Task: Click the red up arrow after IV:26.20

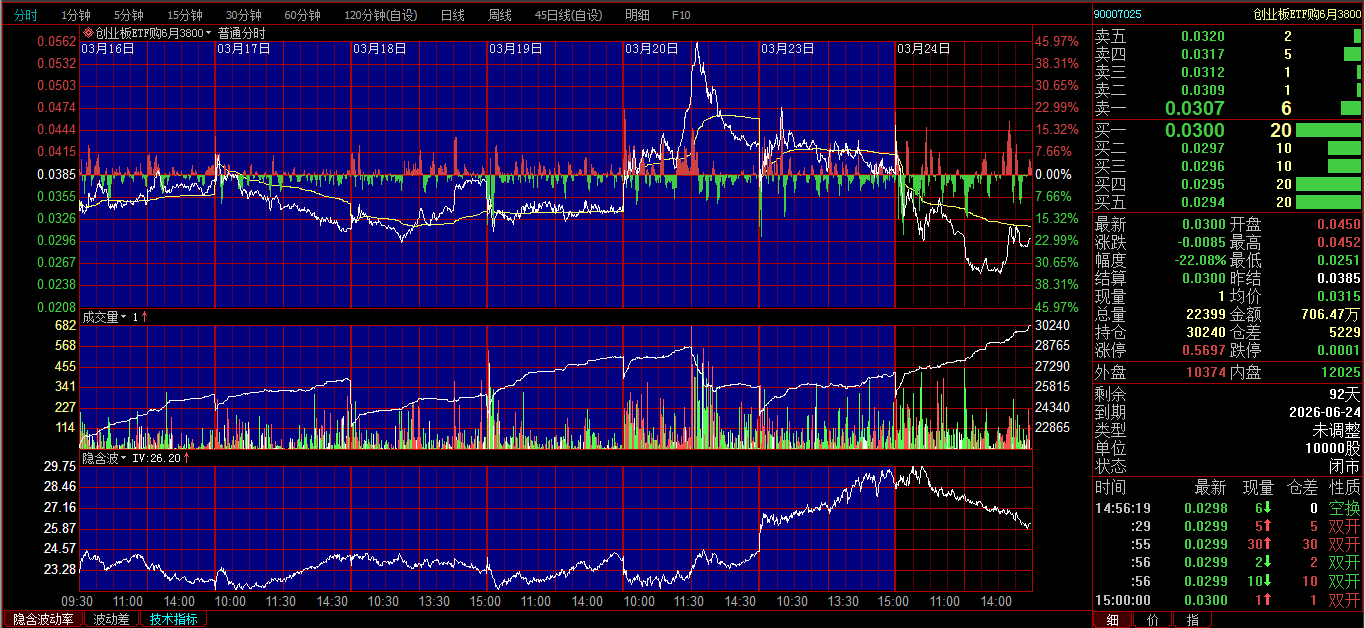Action: click(x=187, y=458)
